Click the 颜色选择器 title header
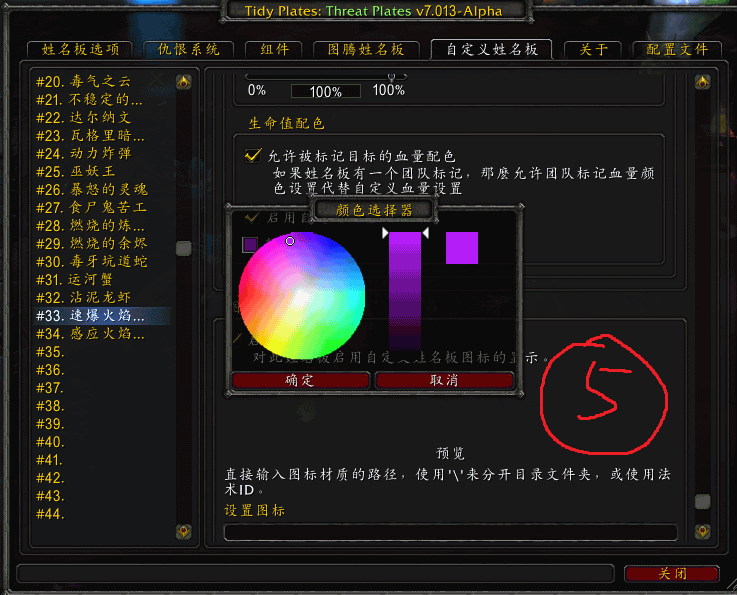Viewport: 737px width, 595px height. pos(374,210)
